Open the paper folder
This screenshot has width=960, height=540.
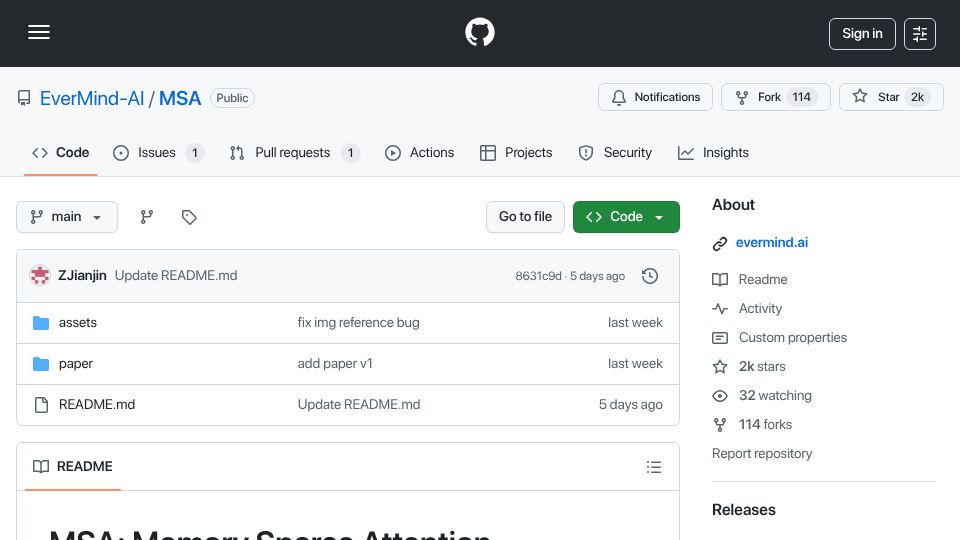point(75,364)
